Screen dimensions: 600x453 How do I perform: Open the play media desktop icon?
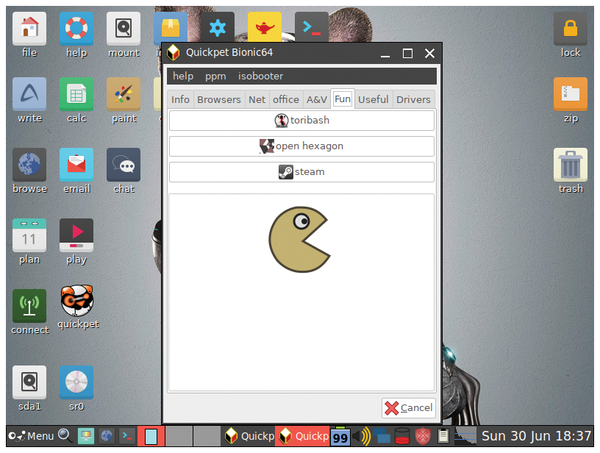(76, 235)
